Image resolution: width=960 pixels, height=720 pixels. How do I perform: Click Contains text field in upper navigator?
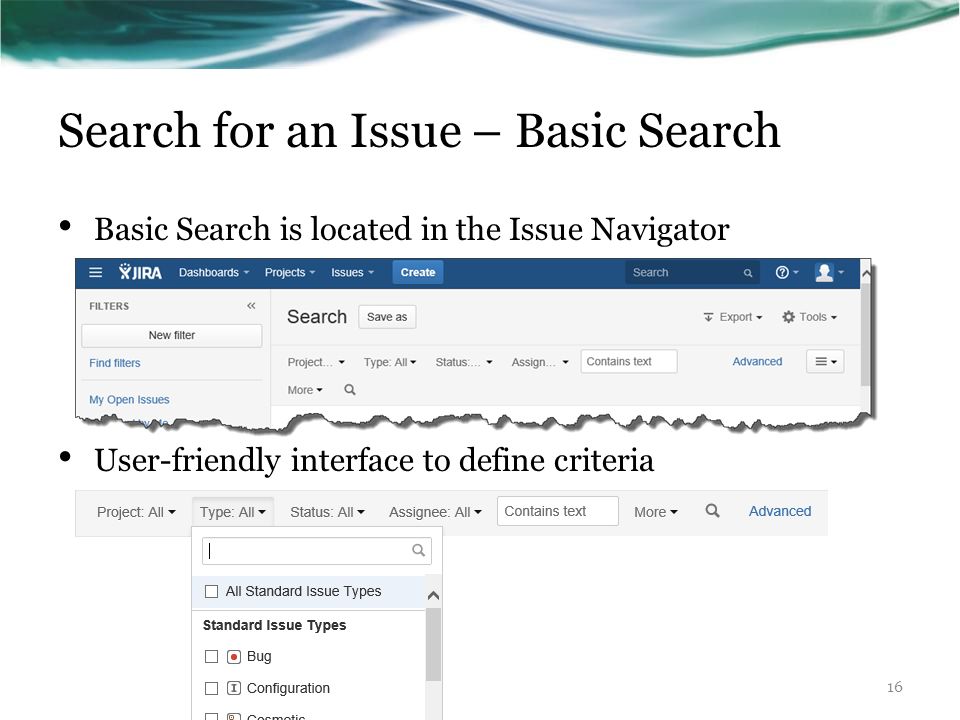pyautogui.click(x=629, y=361)
